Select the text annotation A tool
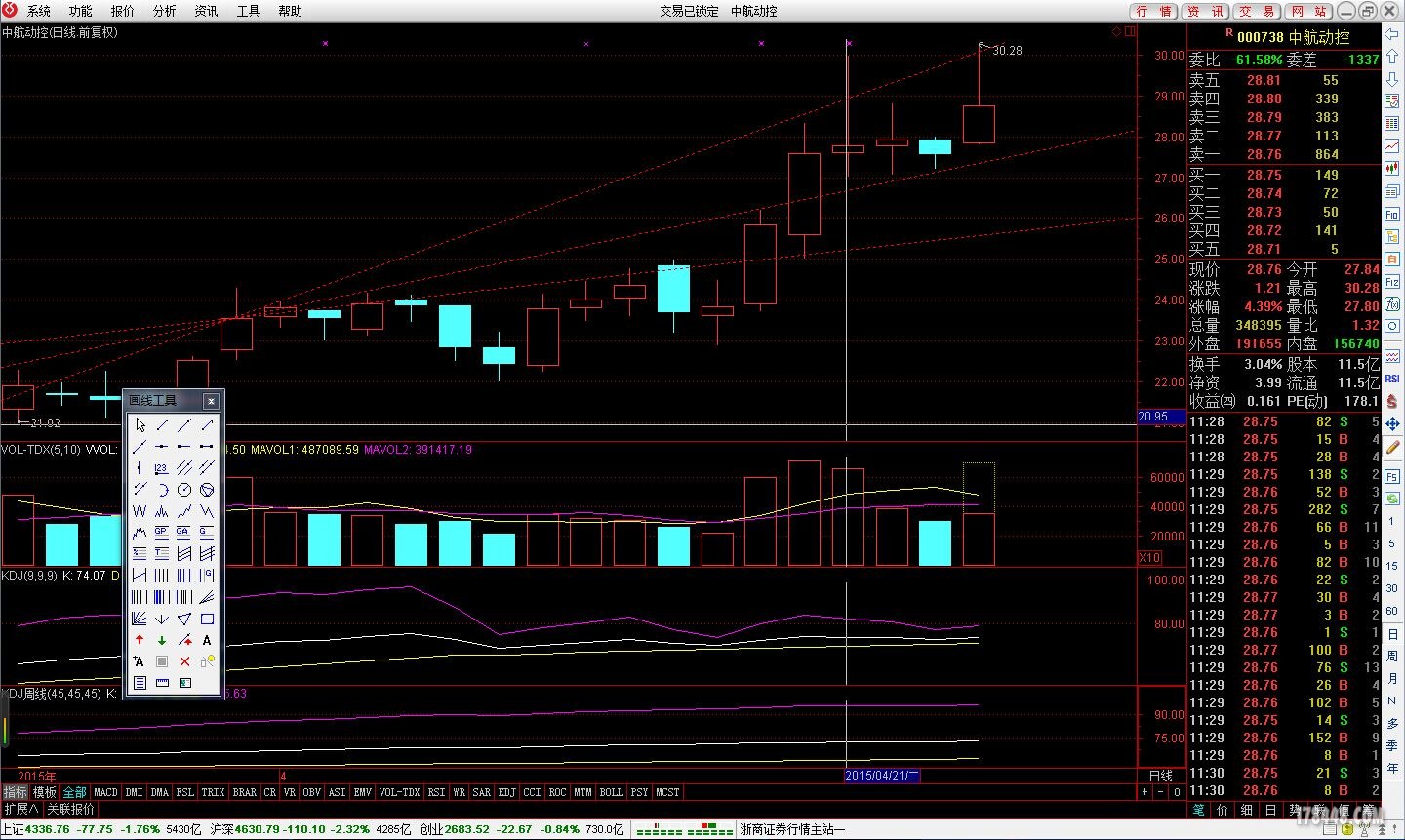1405x840 pixels. point(207,640)
